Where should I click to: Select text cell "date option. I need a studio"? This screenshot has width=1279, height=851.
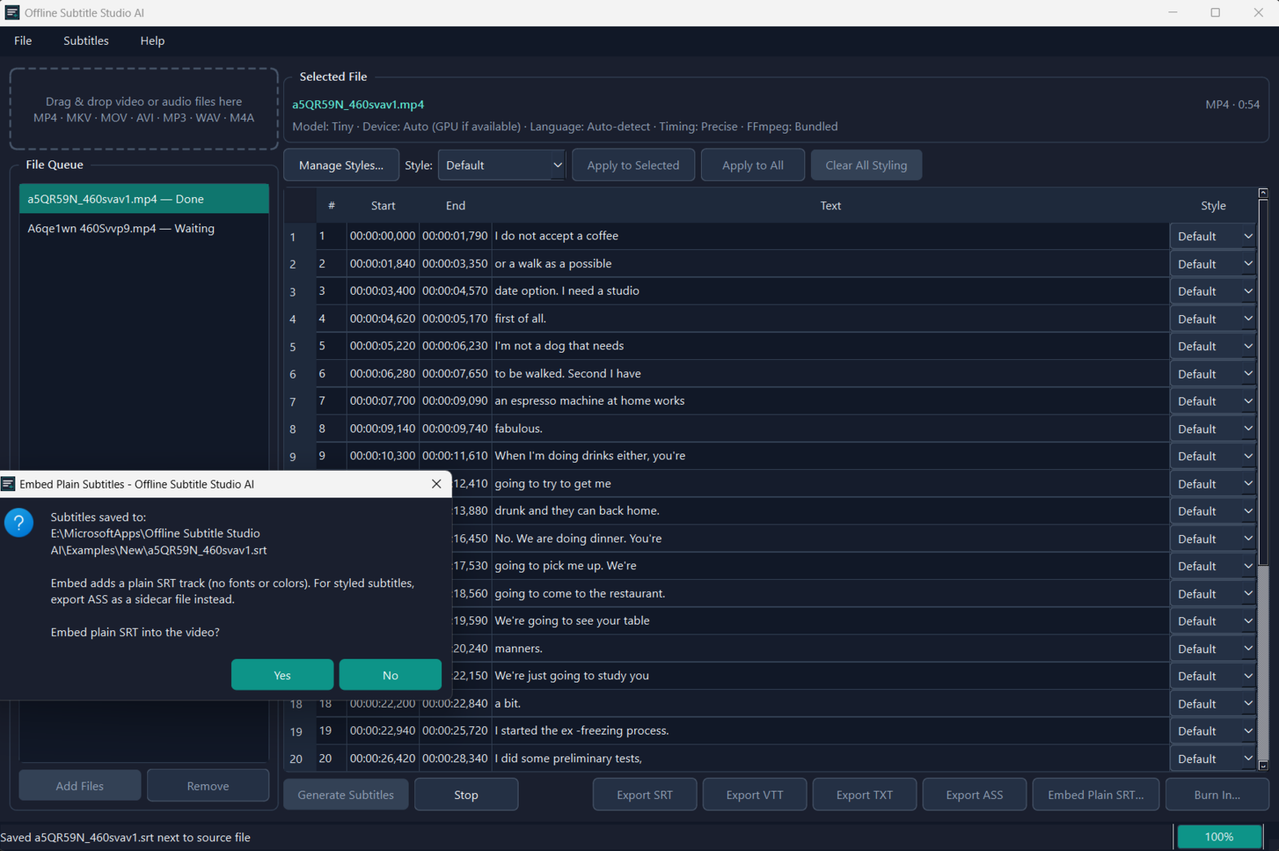click(x=830, y=291)
